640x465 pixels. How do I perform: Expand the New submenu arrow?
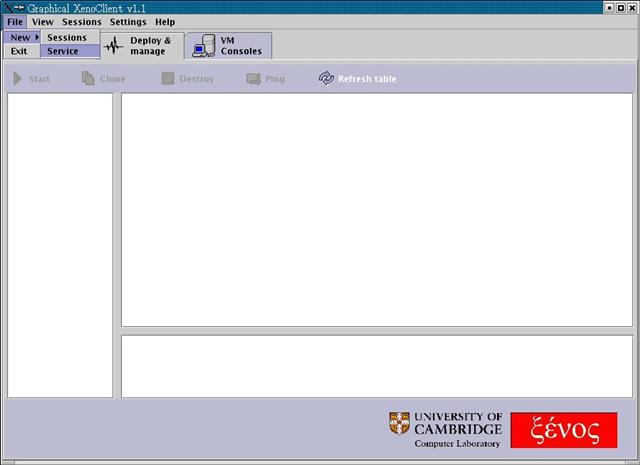37,37
